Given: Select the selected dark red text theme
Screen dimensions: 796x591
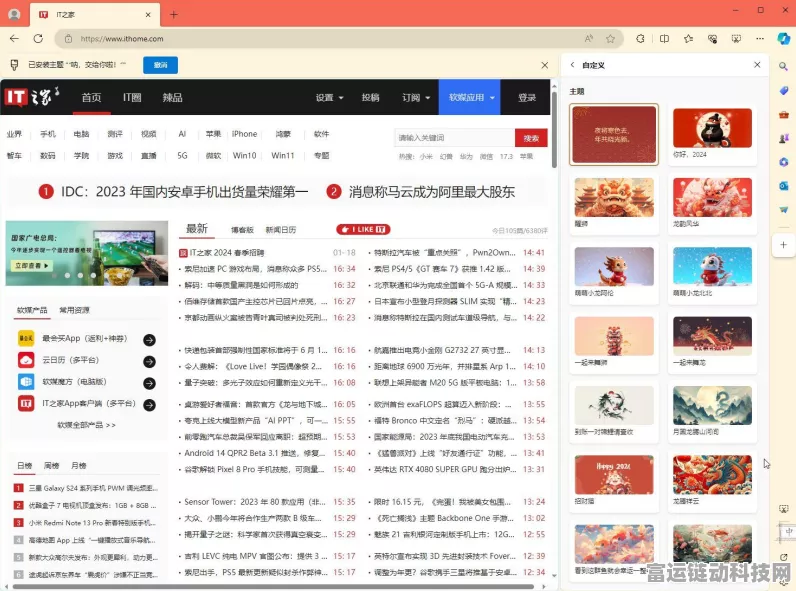Looking at the screenshot, I should 614,135.
